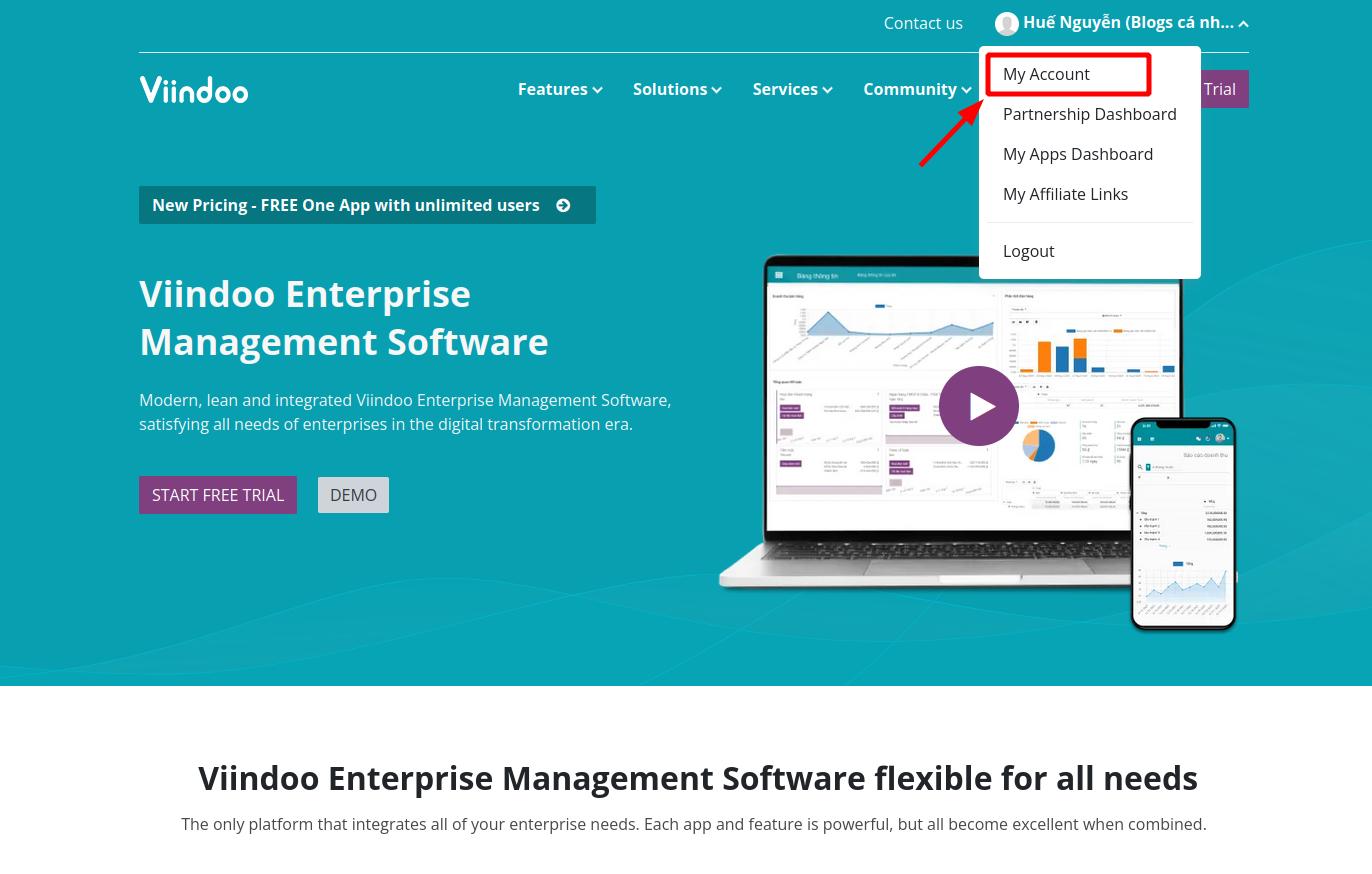Collapse the account menu using its chevron

[x=1243, y=23]
